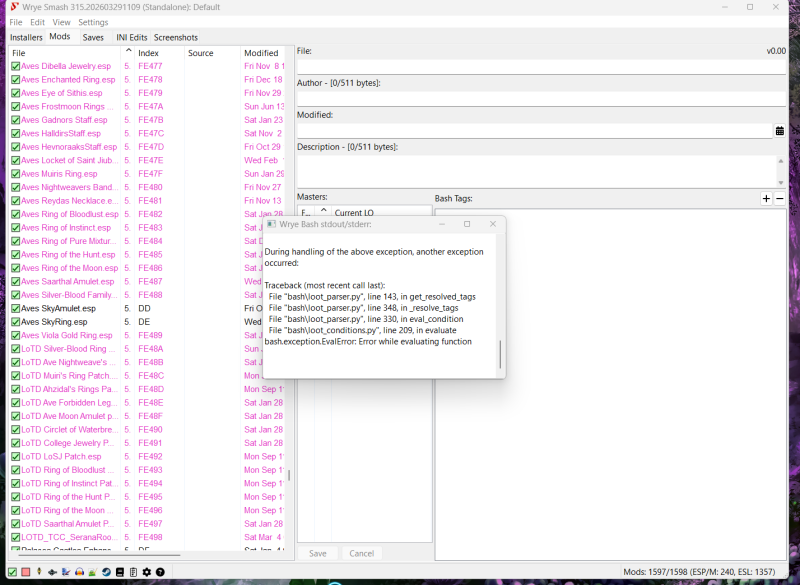Click the paint editor launcher icon
This screenshot has width=800, height=585.
click(92, 572)
